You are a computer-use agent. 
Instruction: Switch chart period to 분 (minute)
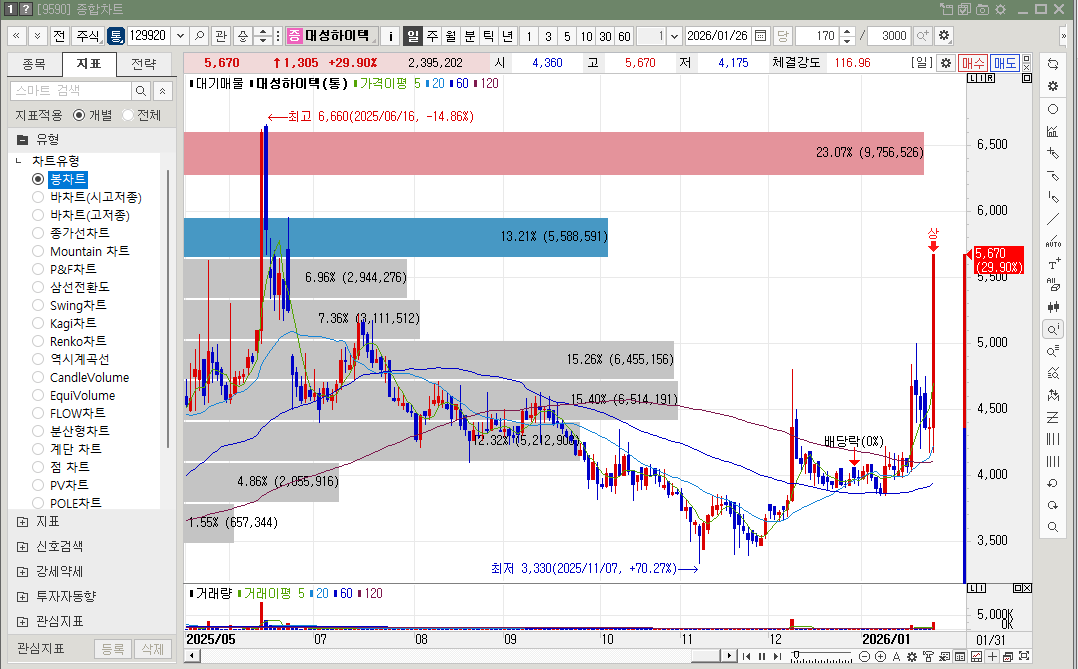coord(470,36)
